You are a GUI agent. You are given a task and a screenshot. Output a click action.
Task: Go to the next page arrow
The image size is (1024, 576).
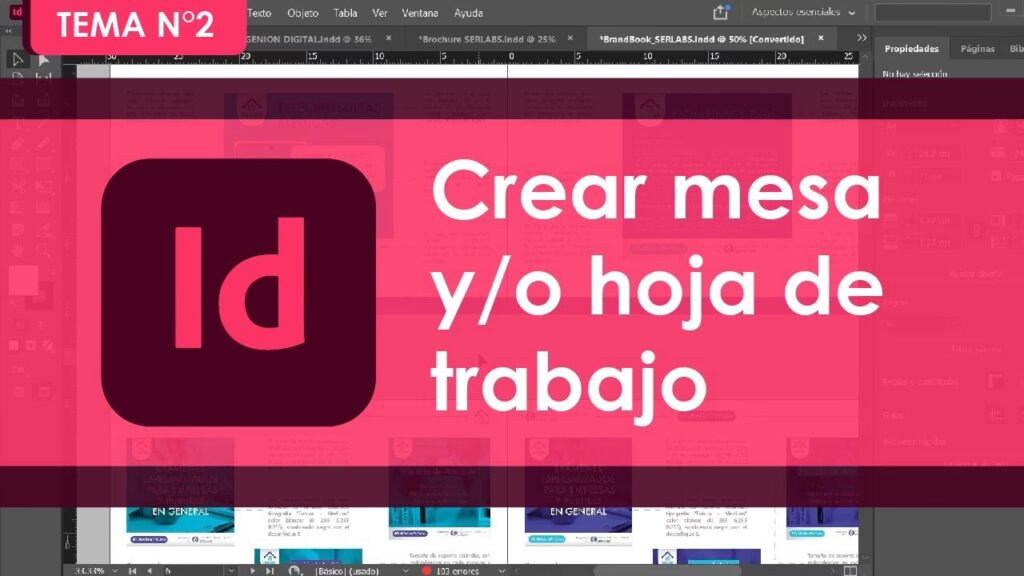253,570
